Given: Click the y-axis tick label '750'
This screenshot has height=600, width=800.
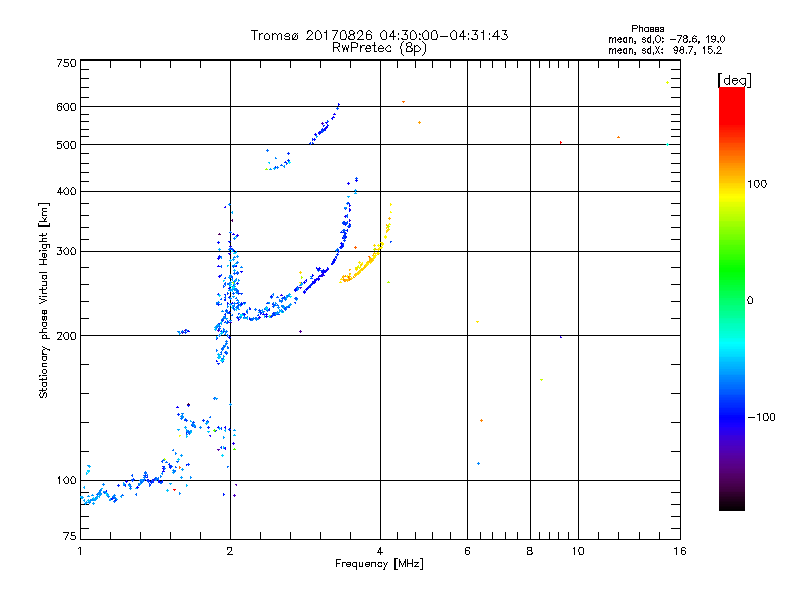Looking at the screenshot, I should coord(66,63).
